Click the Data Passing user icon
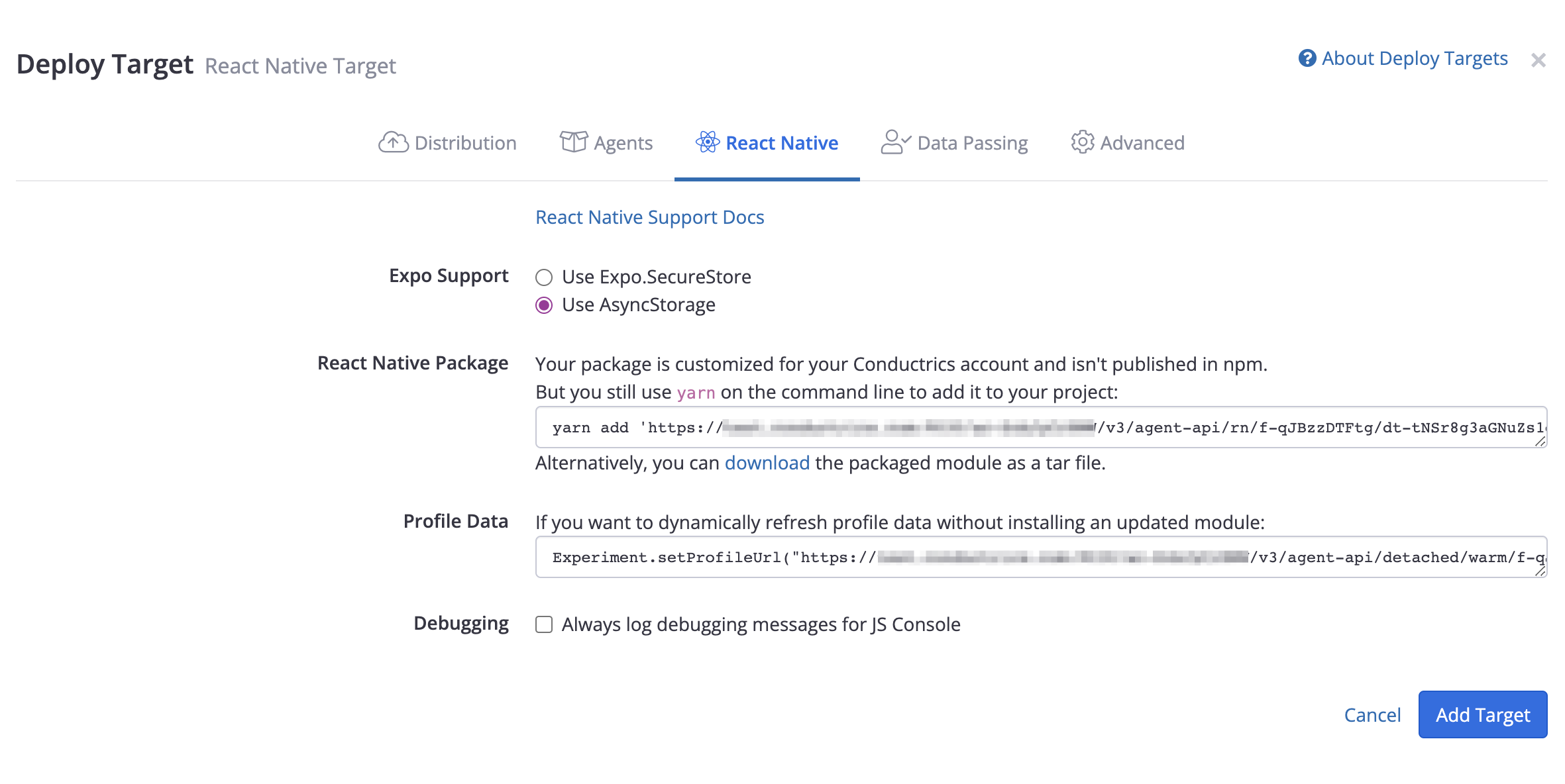Image resolution: width=1565 pixels, height=784 pixels. (895, 142)
